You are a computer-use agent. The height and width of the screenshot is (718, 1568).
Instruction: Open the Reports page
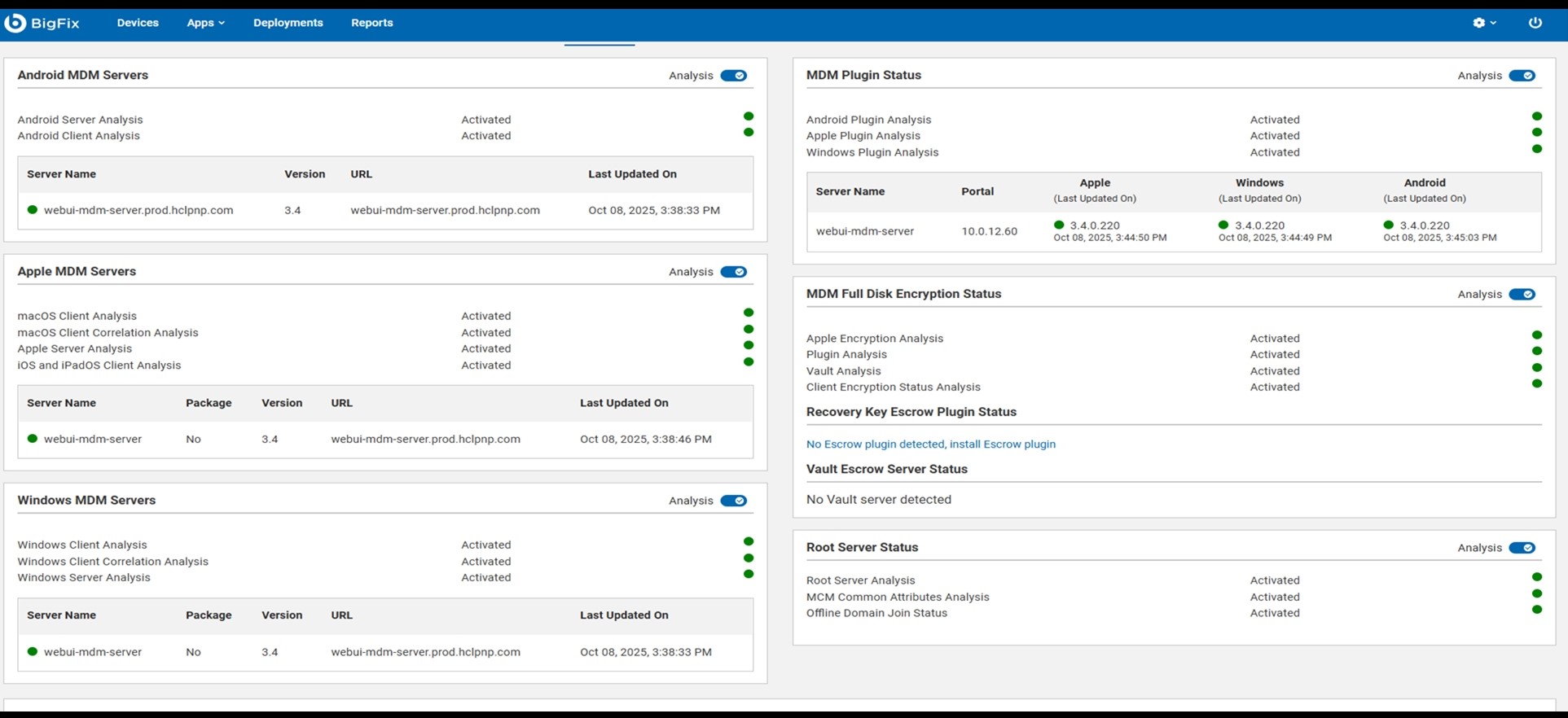(371, 23)
